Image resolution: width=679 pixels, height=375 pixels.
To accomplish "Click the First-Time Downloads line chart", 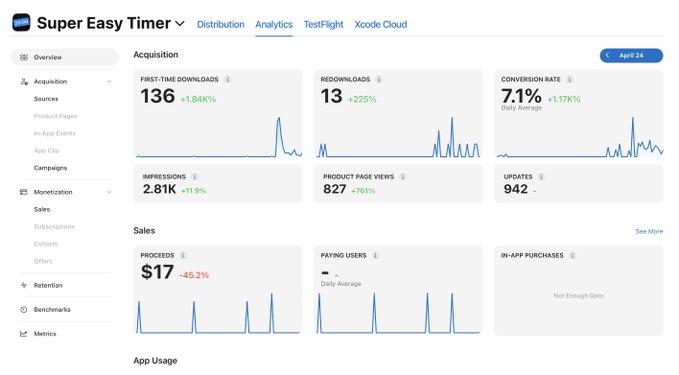I will (219, 137).
